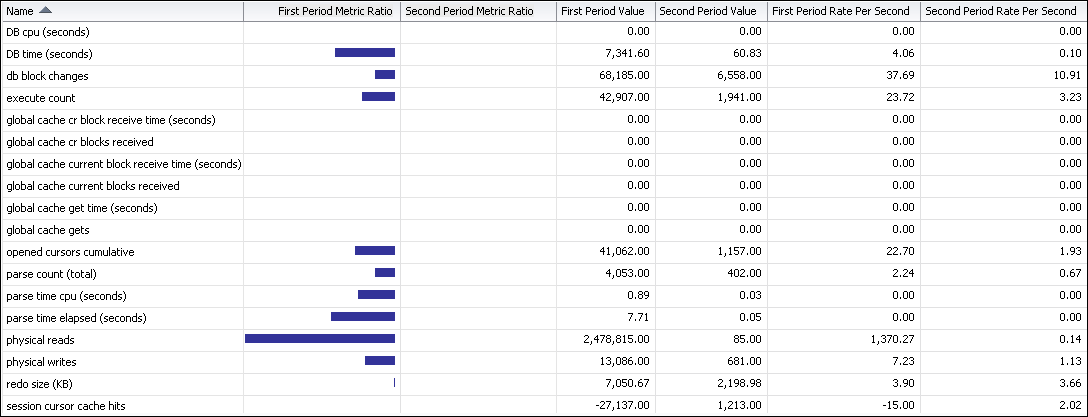The height and width of the screenshot is (417, 1088).
Task: Click the negative value -27,137.00
Action: click(624, 406)
